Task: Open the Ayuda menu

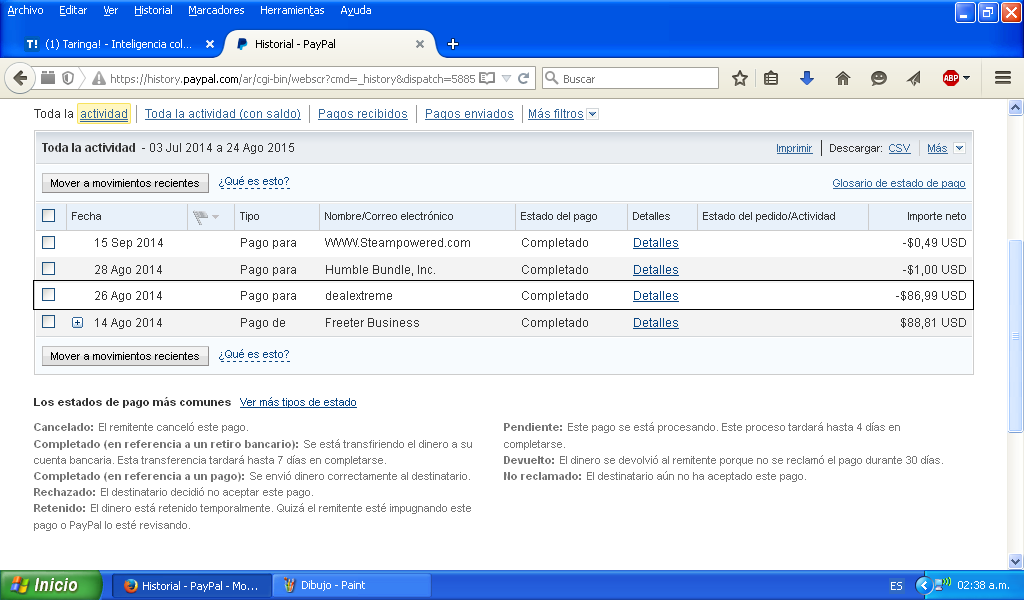Action: pos(356,10)
